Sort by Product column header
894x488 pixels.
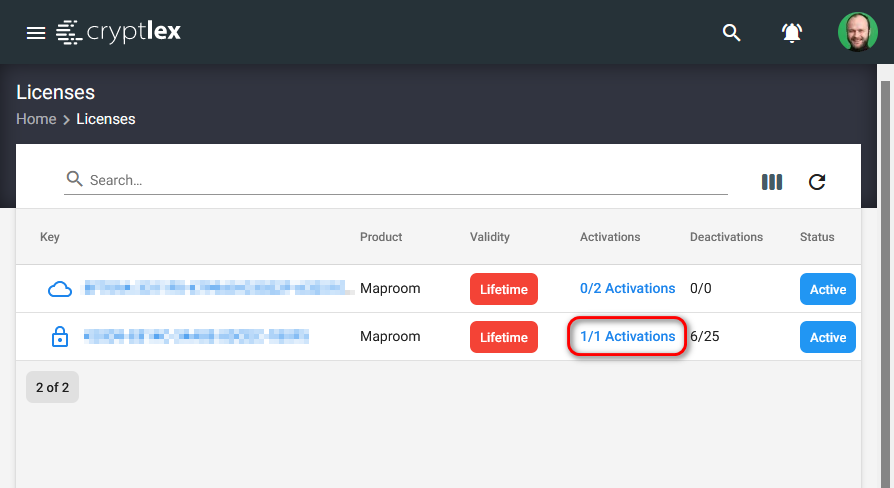[x=381, y=237]
